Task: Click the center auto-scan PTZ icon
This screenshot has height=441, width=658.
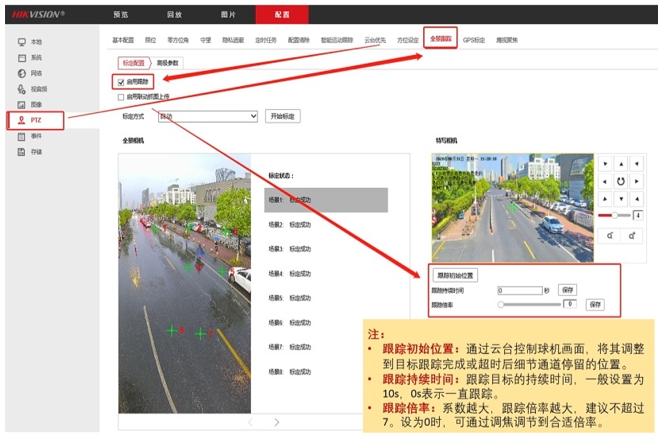Action: pyautogui.click(x=620, y=181)
